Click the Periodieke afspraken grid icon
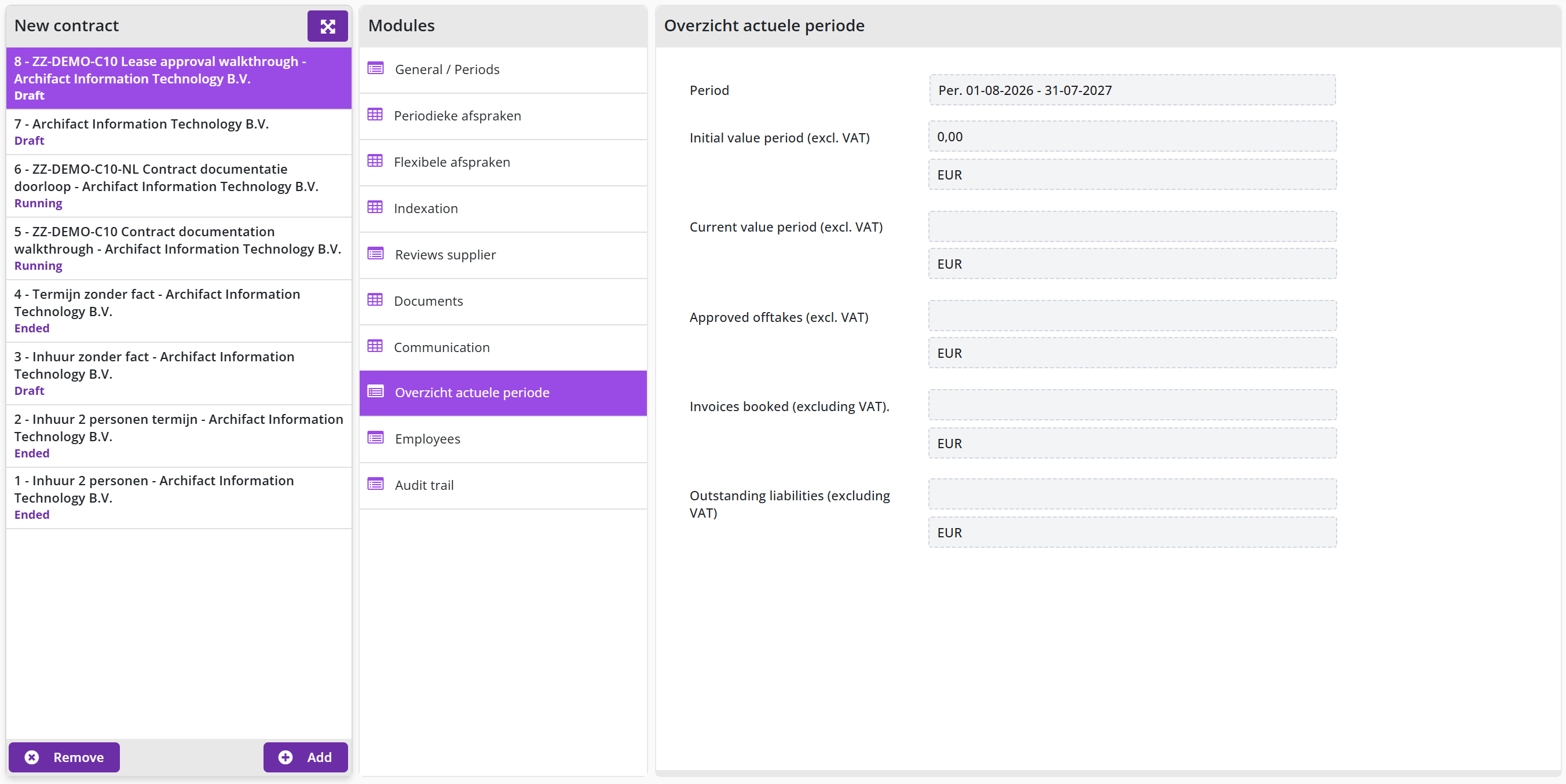The image size is (1566, 784). (375, 114)
